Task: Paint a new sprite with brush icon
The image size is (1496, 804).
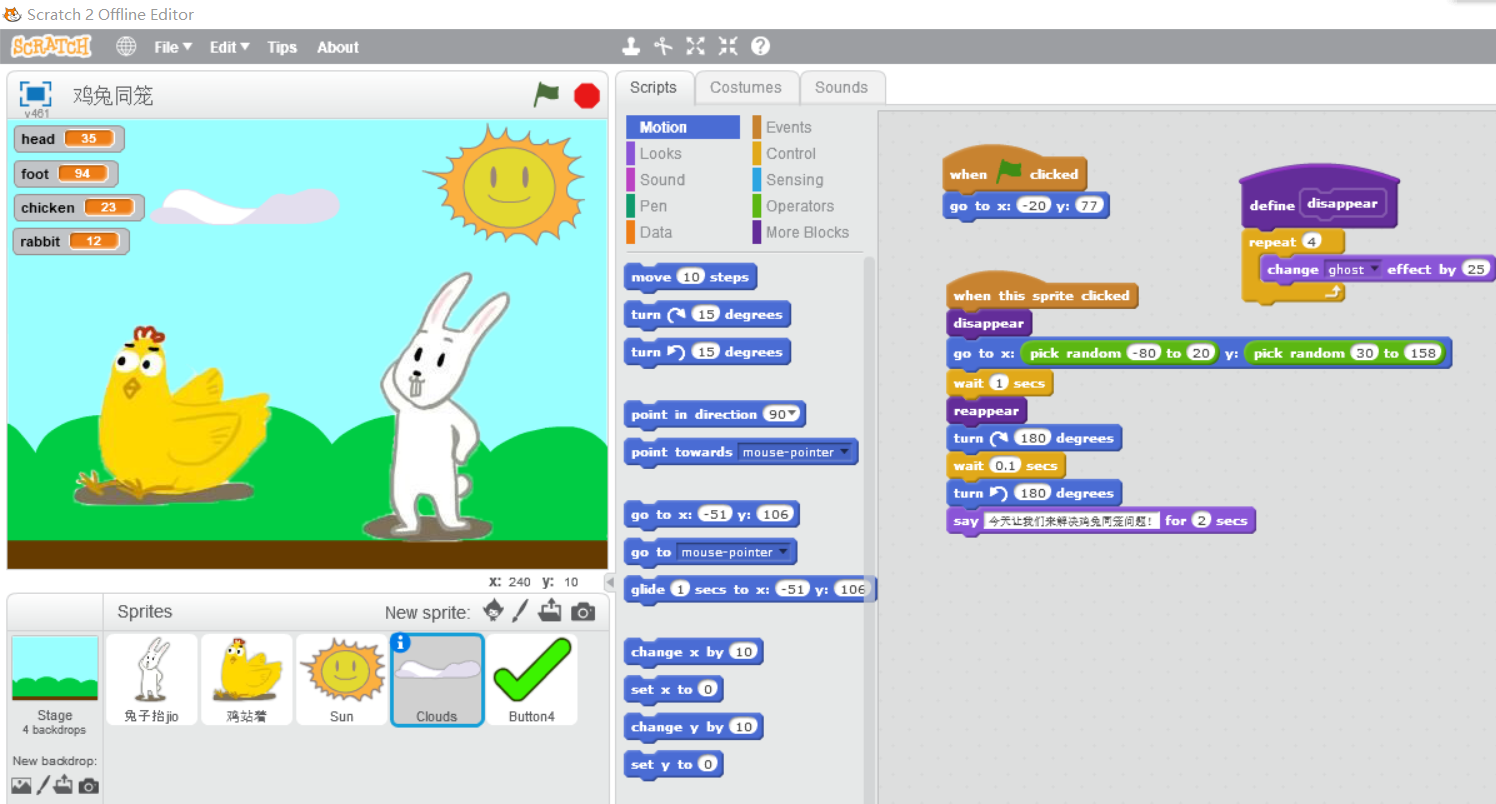Action: point(520,611)
